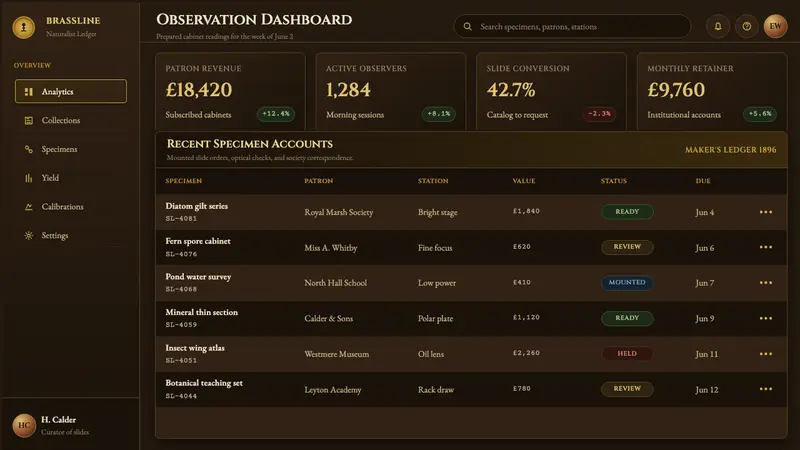Click the Calibrations chart icon
Image resolution: width=800 pixels, height=450 pixels.
(29, 207)
